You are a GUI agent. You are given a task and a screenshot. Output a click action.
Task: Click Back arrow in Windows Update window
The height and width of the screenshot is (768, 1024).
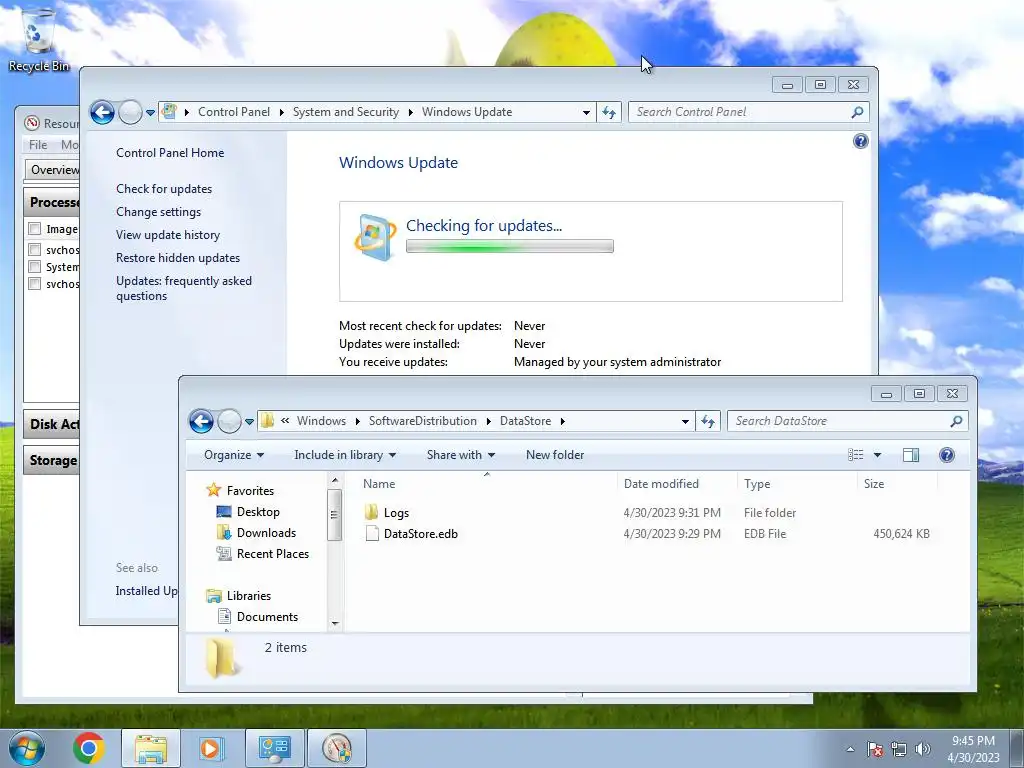(103, 112)
